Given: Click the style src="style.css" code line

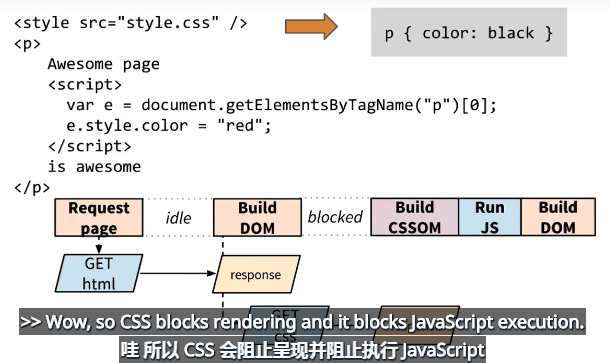Looking at the screenshot, I should (131, 23).
